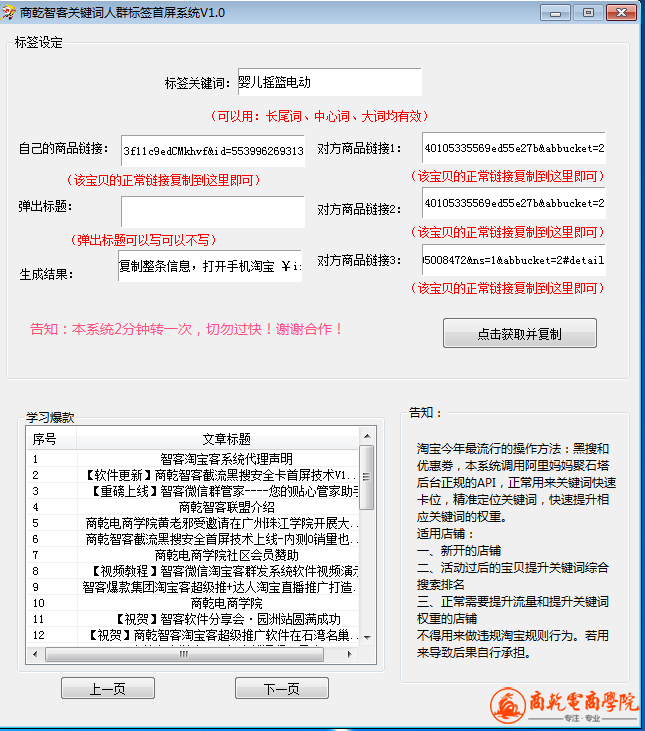Click the 对方商品链接1 input field
The height and width of the screenshot is (731, 645).
(514, 148)
